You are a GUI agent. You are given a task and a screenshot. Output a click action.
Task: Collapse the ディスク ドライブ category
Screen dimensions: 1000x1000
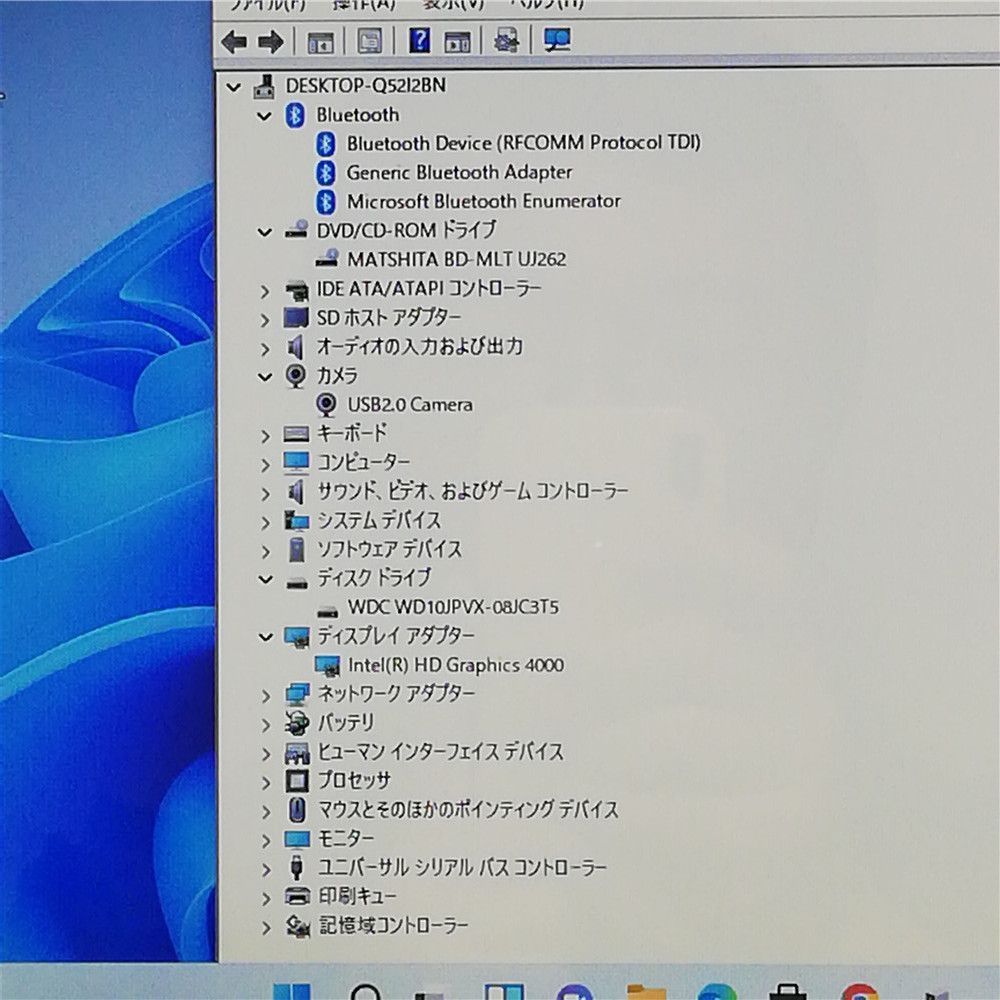pyautogui.click(x=265, y=579)
